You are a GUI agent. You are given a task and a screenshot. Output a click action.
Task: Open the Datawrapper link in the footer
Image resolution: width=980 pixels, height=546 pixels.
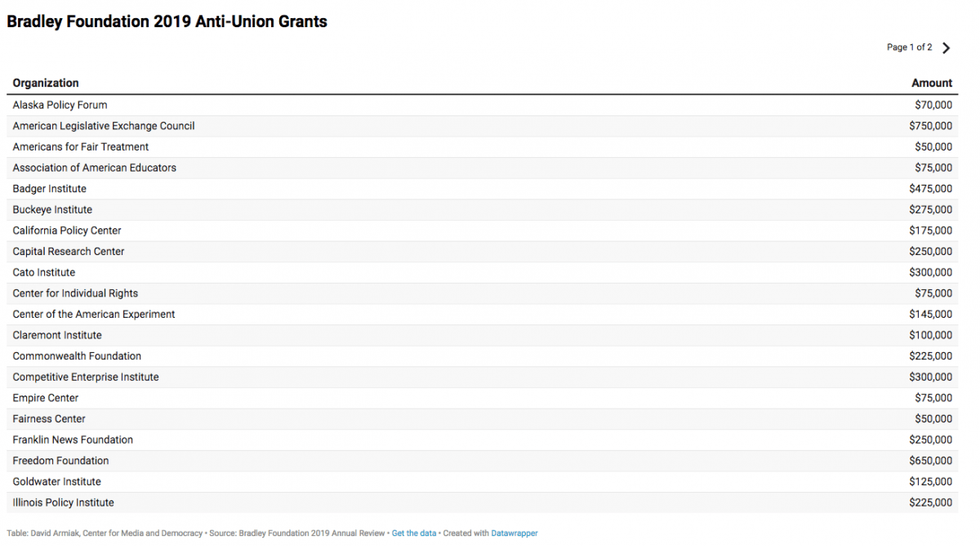[x=514, y=533]
